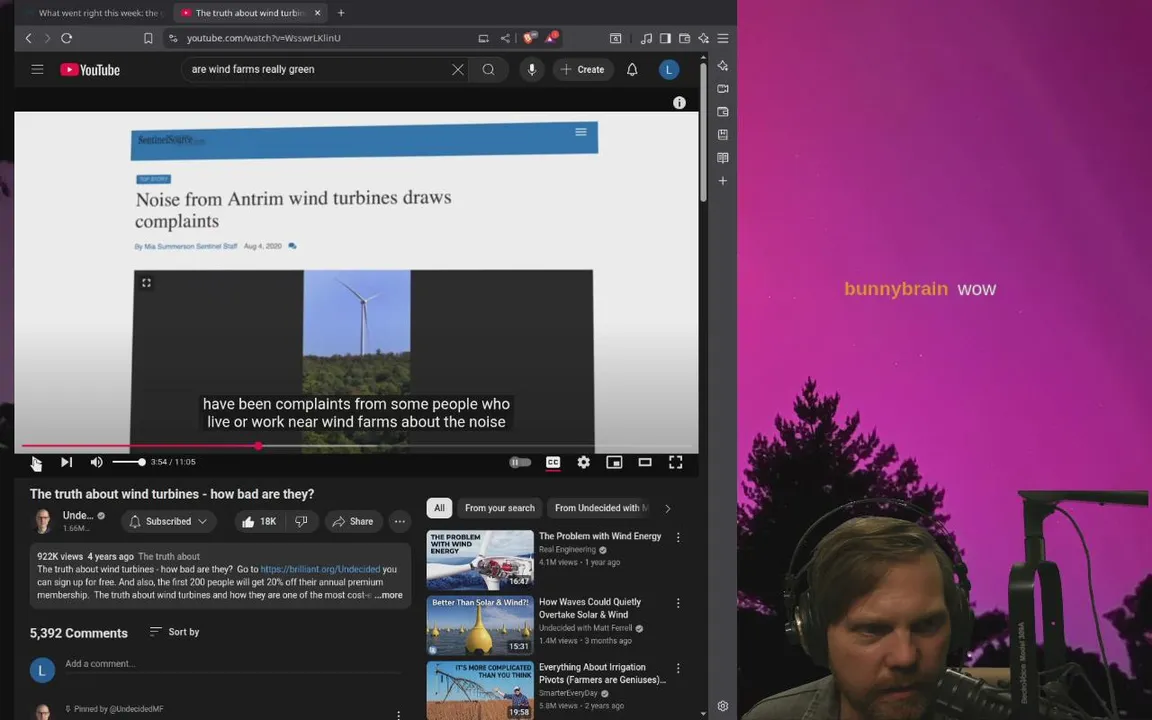This screenshot has height=720, width=1152.
Task: Open the Undecided channel avatar
Action: point(43,521)
